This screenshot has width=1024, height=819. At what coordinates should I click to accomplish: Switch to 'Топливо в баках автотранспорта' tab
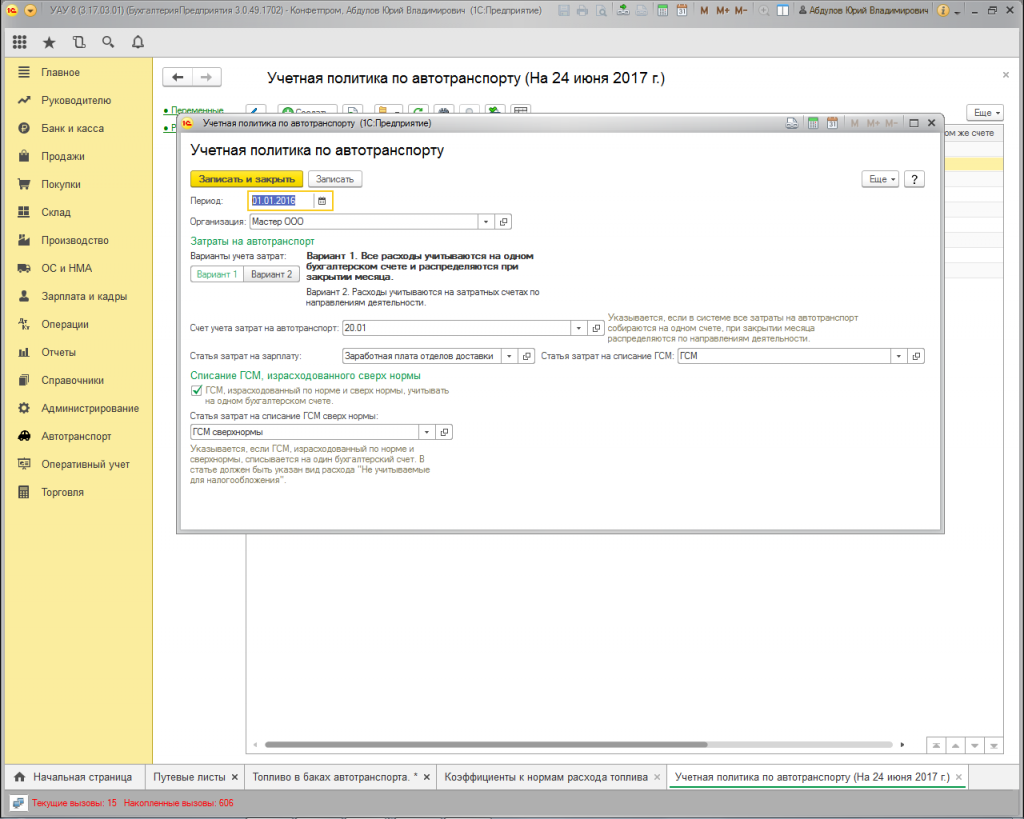tap(330, 777)
